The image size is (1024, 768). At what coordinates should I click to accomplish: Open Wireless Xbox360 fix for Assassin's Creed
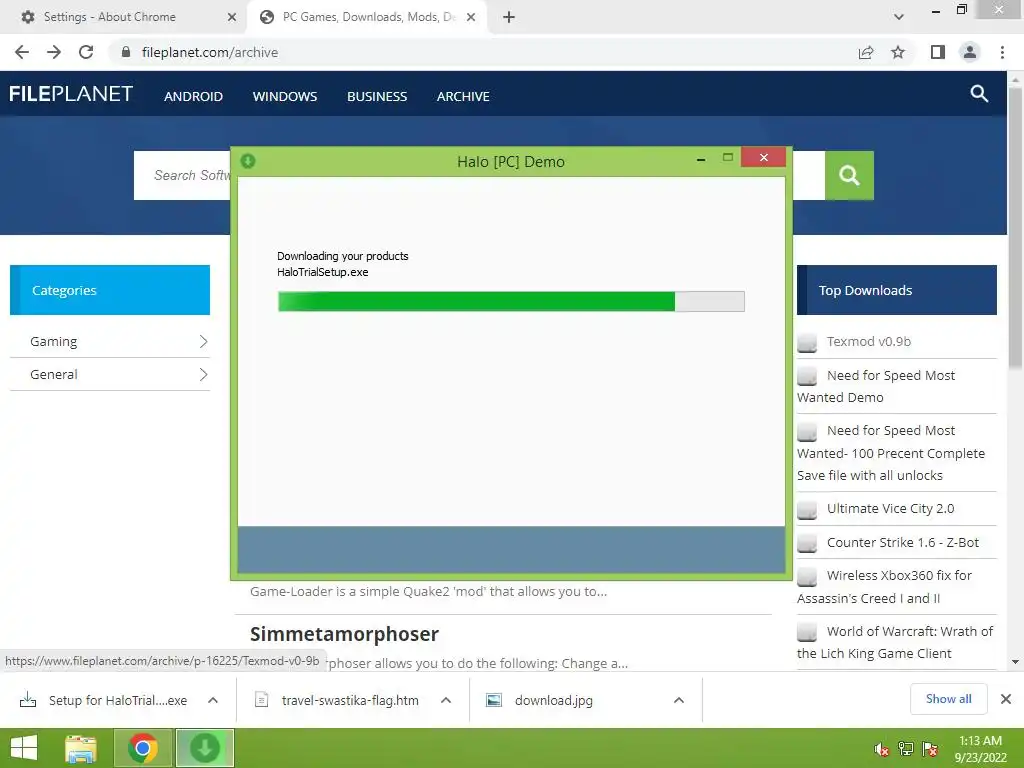(x=884, y=586)
